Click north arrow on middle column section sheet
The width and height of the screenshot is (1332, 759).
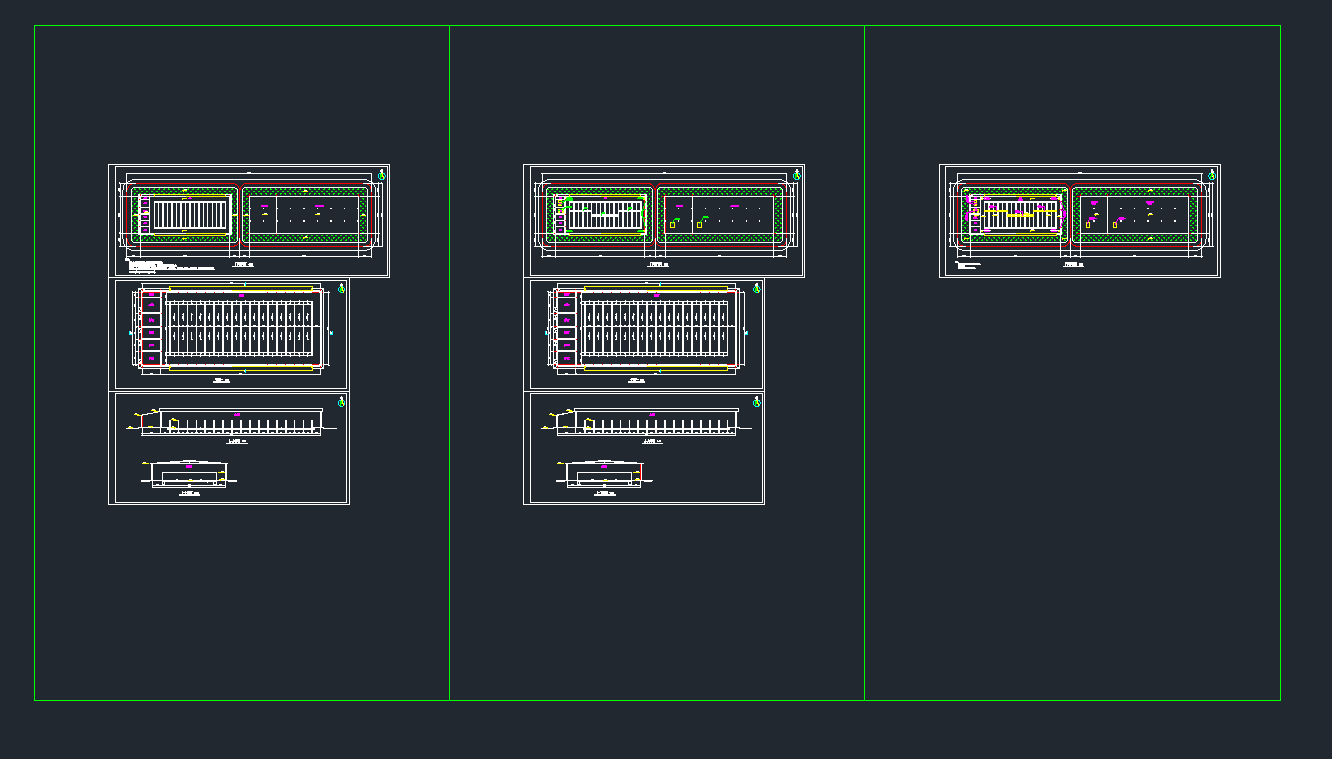click(756, 401)
